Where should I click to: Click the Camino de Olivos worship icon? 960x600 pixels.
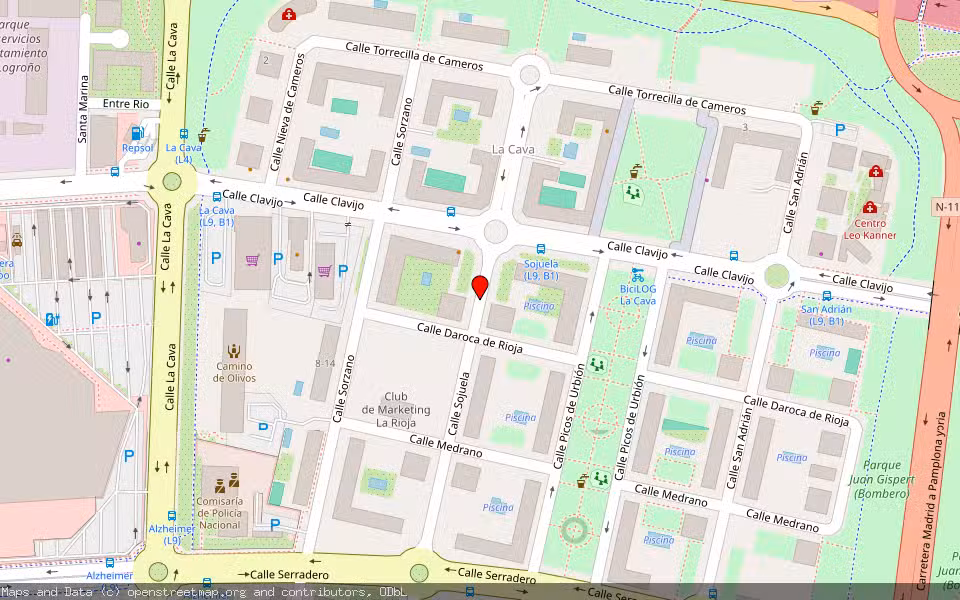(x=233, y=351)
